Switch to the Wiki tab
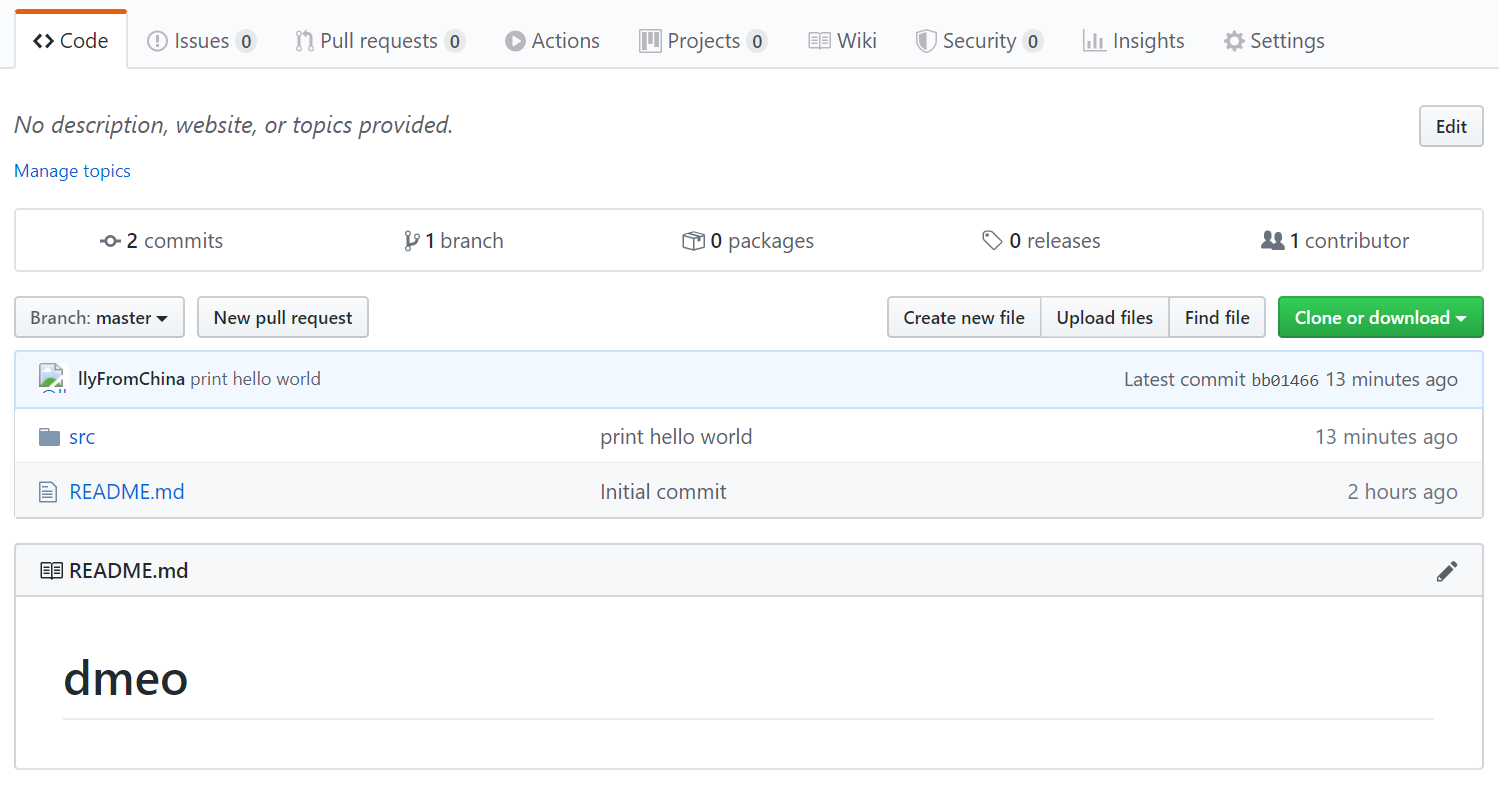The image size is (1499, 785). tap(842, 41)
